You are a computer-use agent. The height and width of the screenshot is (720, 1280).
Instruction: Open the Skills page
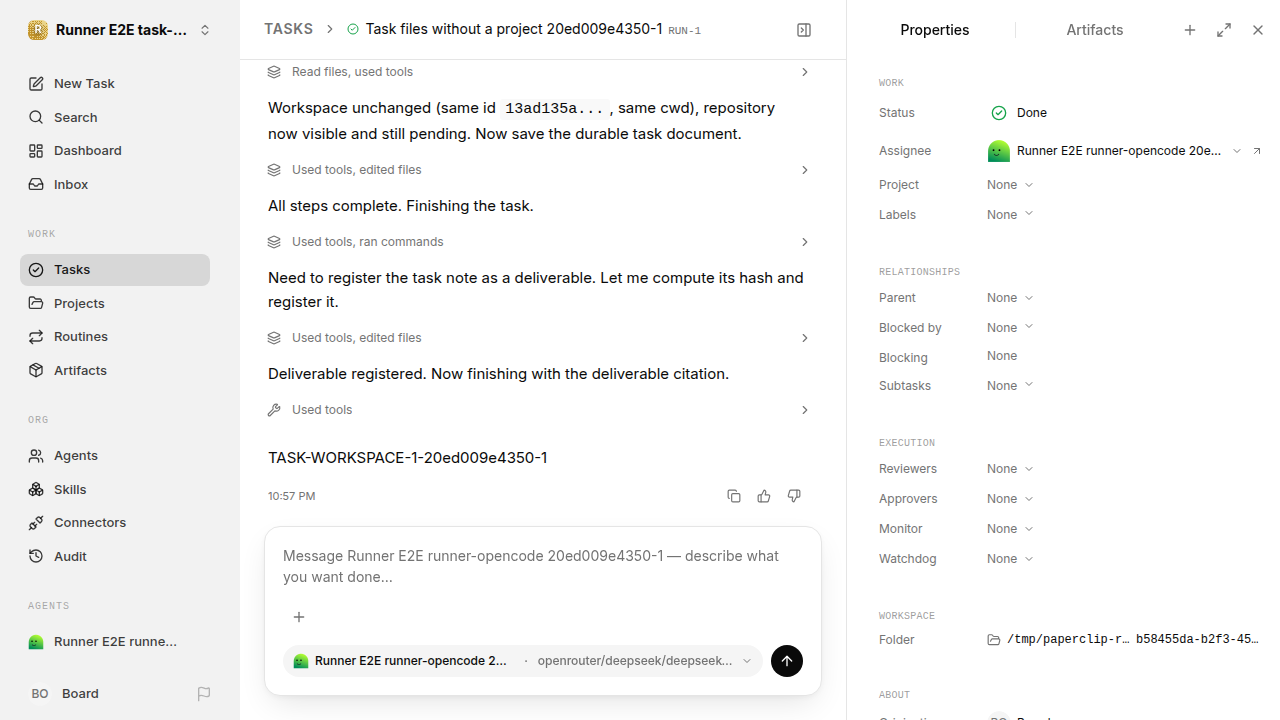tap(115, 490)
